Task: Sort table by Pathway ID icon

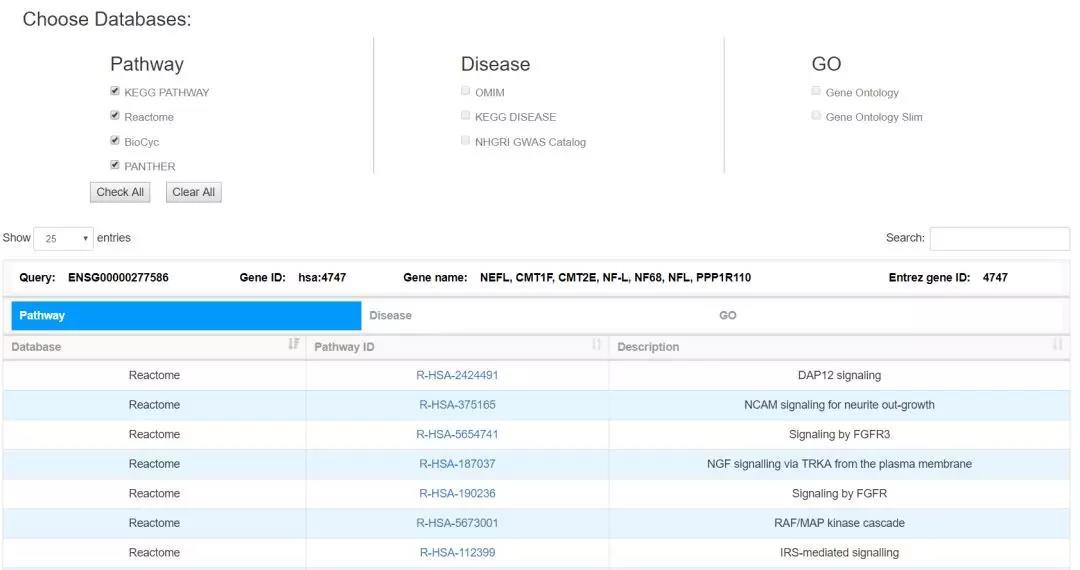Action: [x=597, y=344]
